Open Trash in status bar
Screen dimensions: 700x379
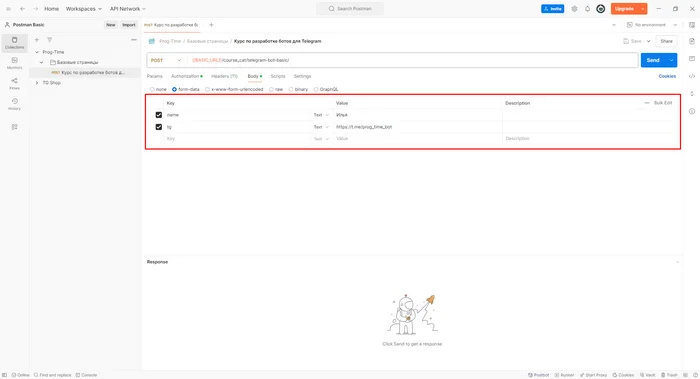click(669, 375)
